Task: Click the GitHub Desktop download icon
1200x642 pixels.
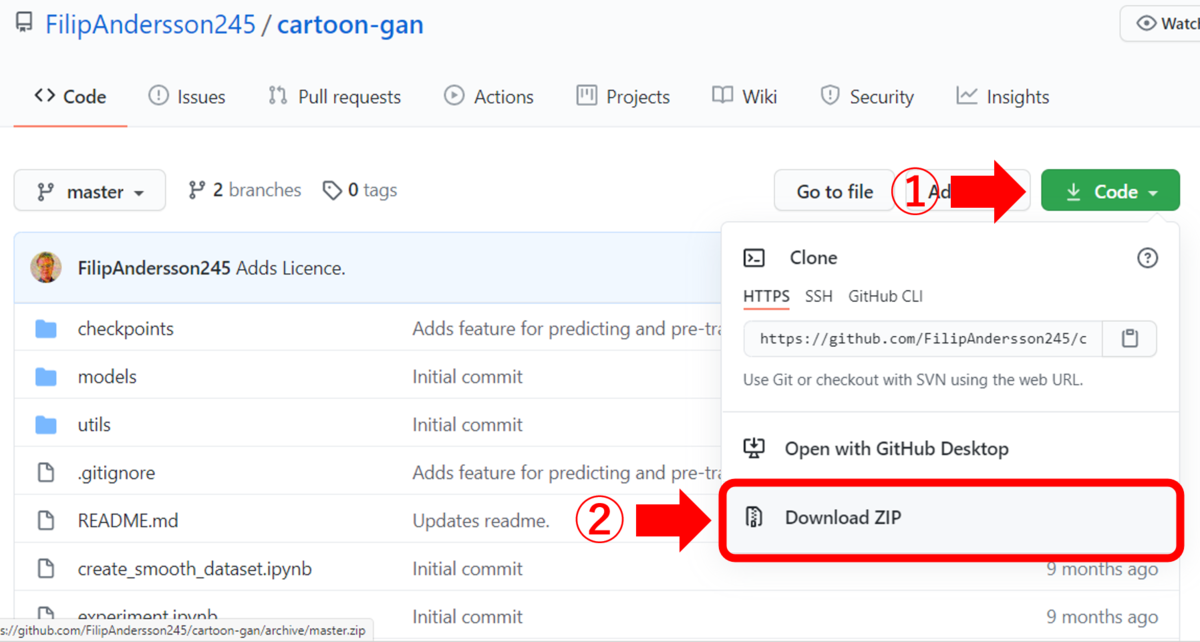Action: point(755,449)
